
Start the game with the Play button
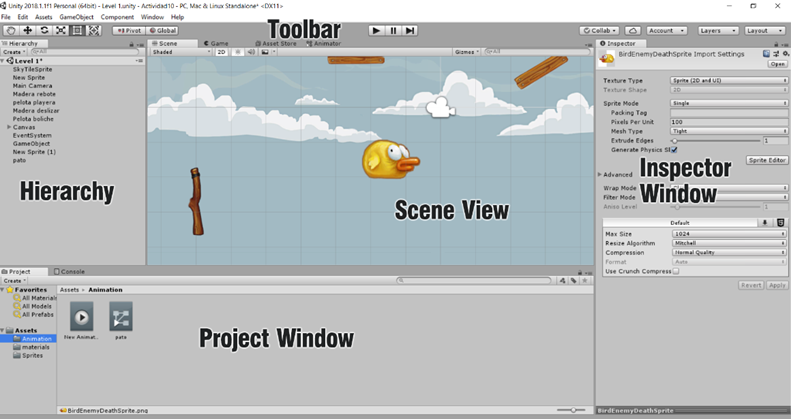[376, 31]
